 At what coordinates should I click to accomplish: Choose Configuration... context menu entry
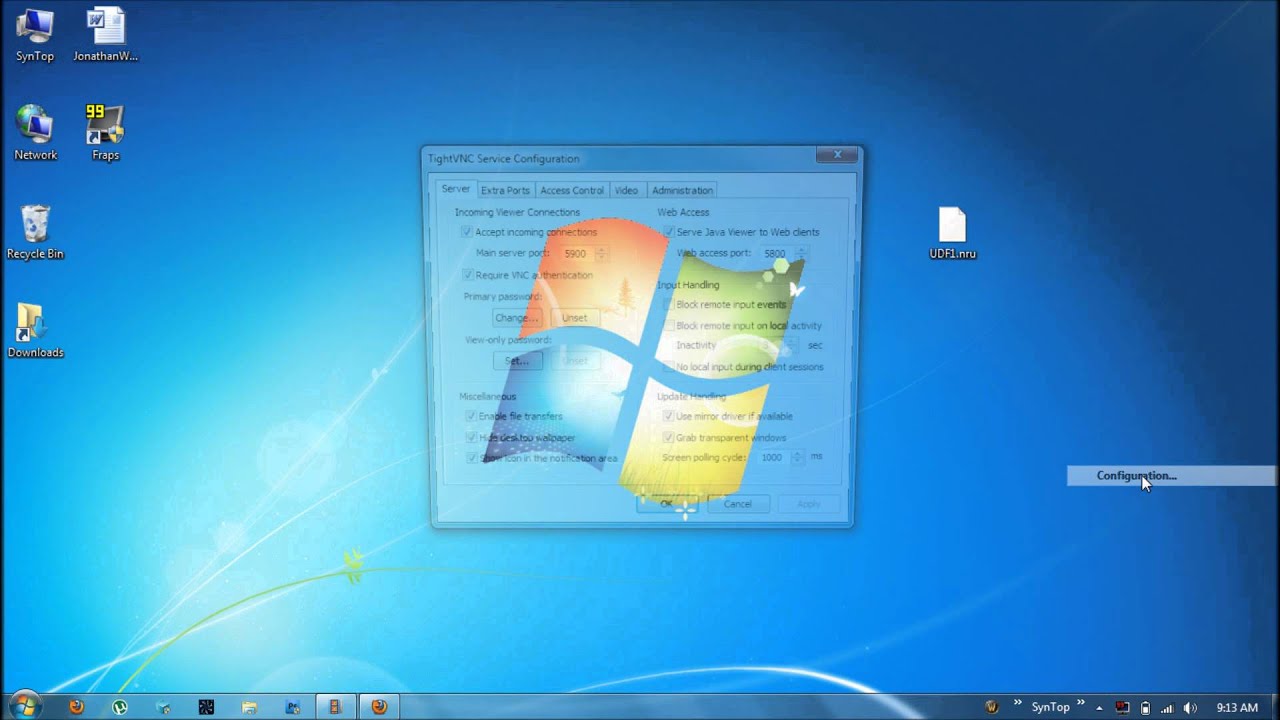(x=1171, y=476)
